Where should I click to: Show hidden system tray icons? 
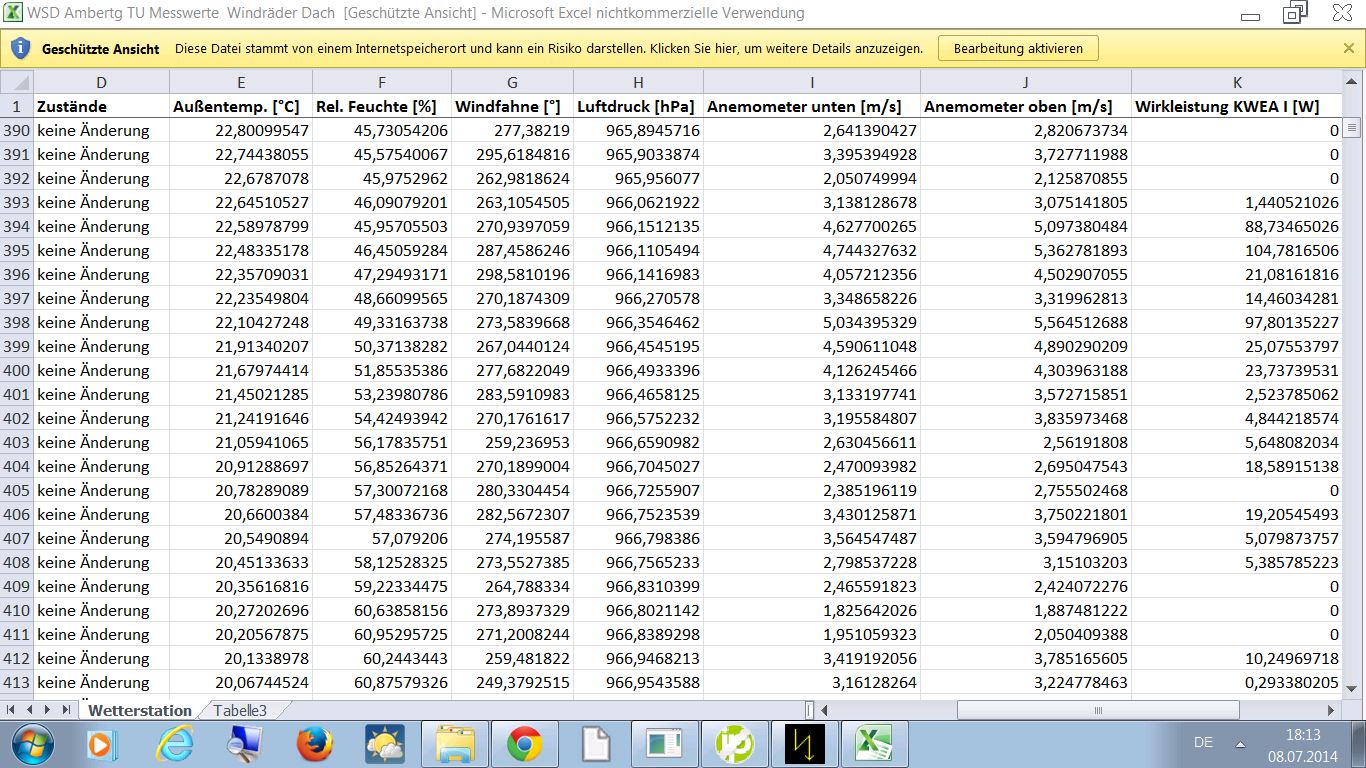coord(1240,743)
